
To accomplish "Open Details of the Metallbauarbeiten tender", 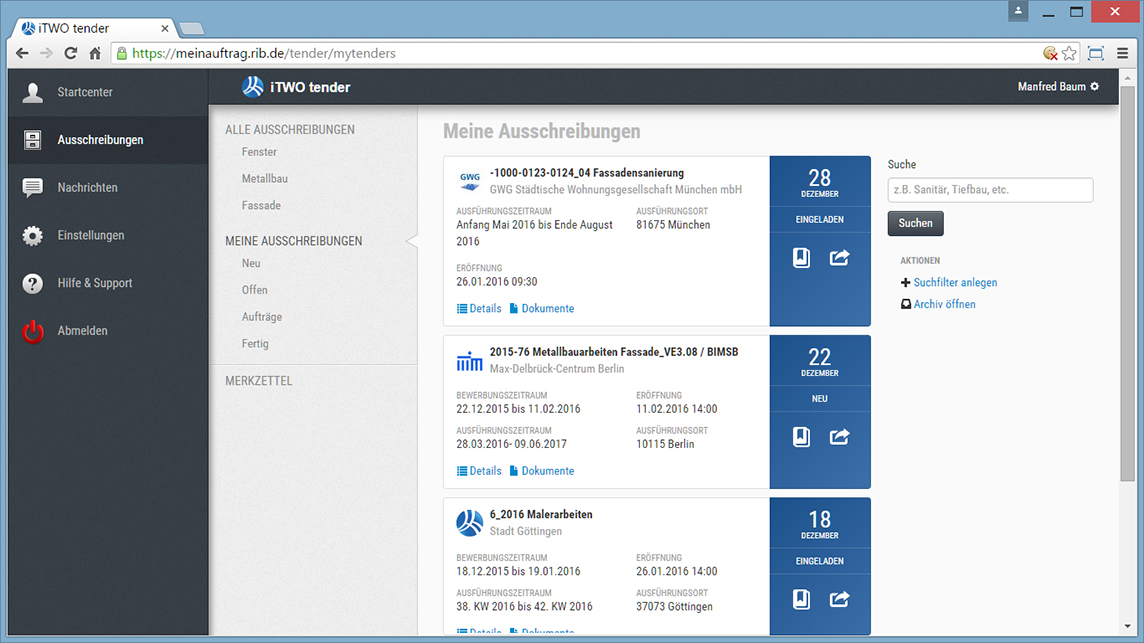I will tap(479, 471).
